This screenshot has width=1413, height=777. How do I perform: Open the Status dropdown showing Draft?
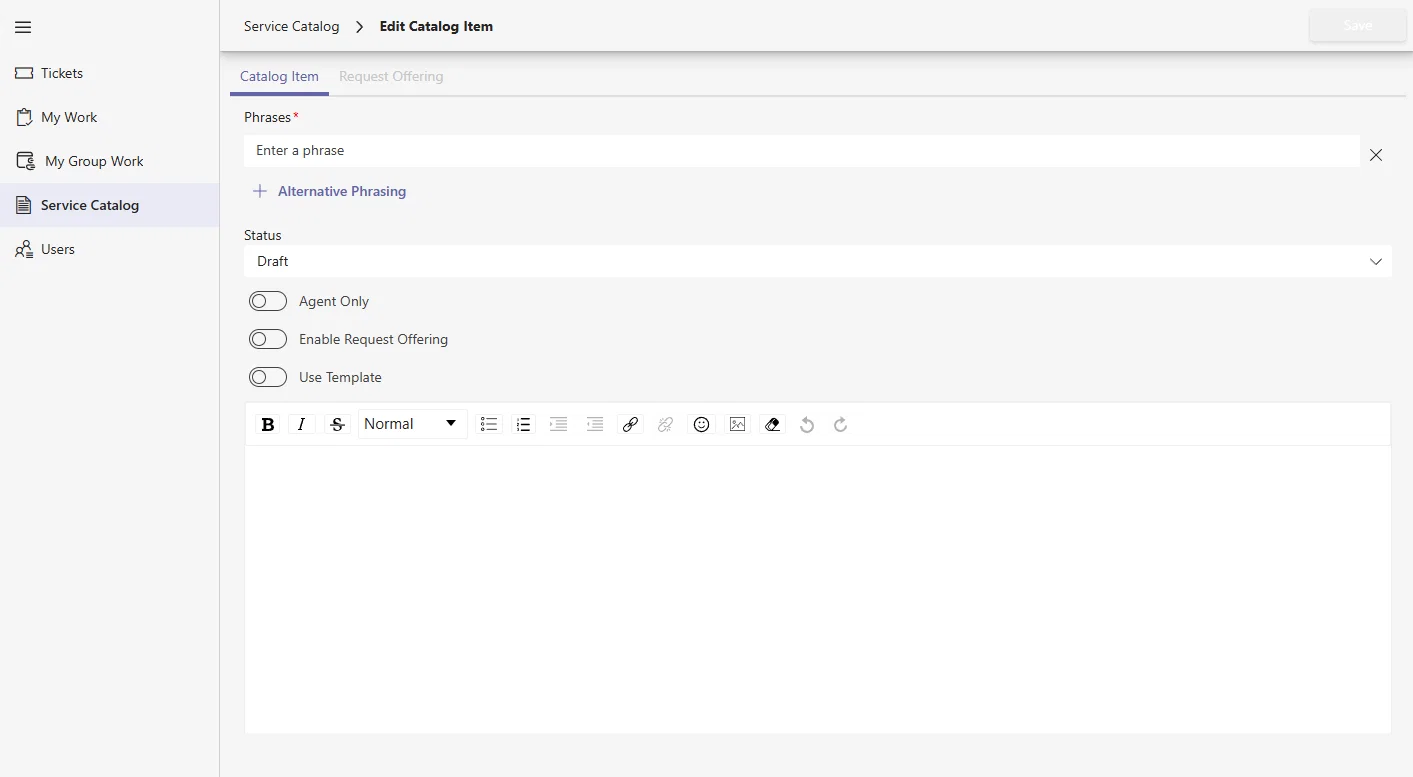[818, 261]
